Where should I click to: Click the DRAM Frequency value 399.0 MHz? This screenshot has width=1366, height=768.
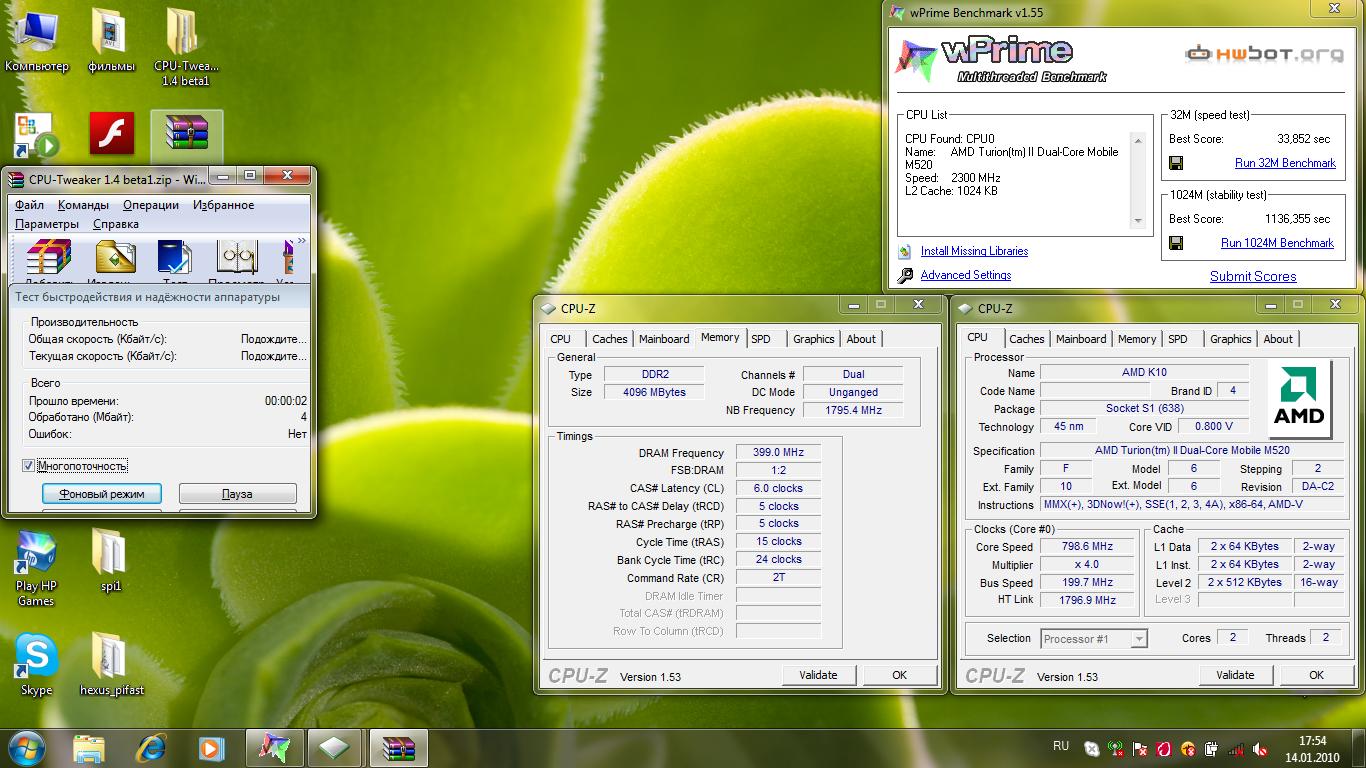778,452
